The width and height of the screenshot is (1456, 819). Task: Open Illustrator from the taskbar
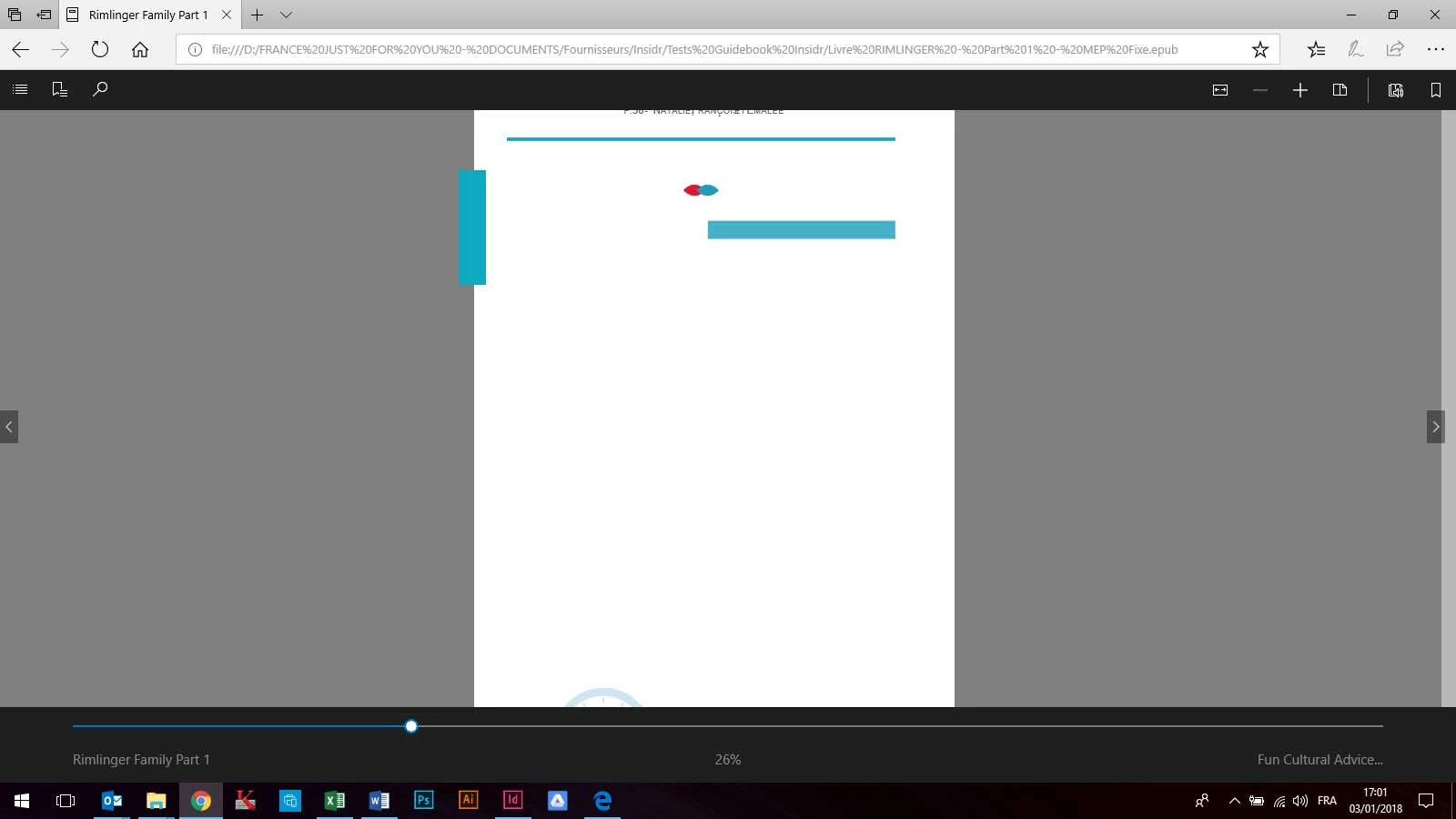pos(469,801)
